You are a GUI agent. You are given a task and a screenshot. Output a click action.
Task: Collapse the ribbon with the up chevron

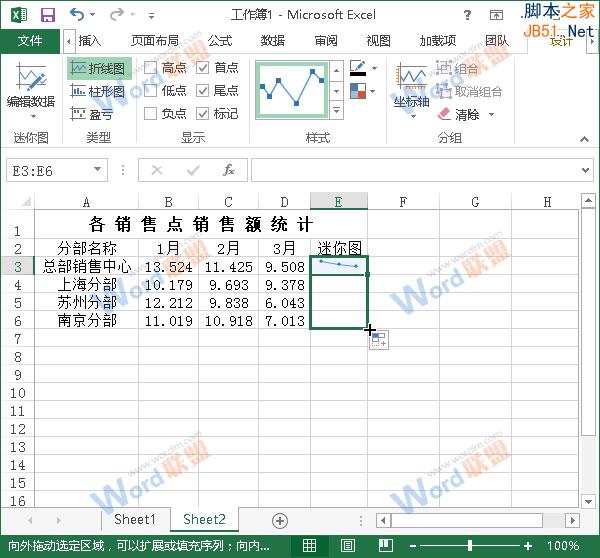[x=584, y=139]
